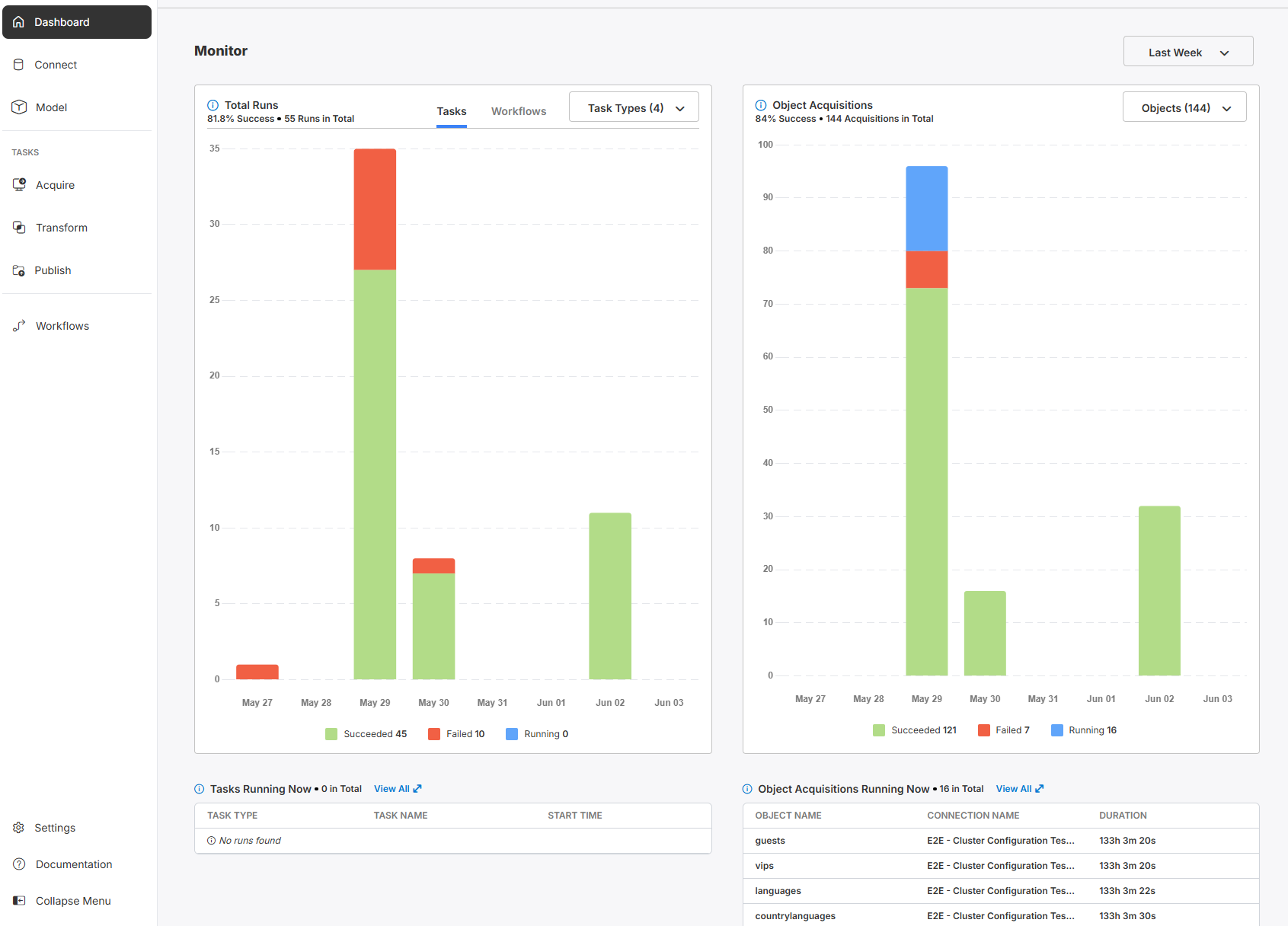Click the Model cube icon
The width and height of the screenshot is (1288, 926).
(19, 107)
